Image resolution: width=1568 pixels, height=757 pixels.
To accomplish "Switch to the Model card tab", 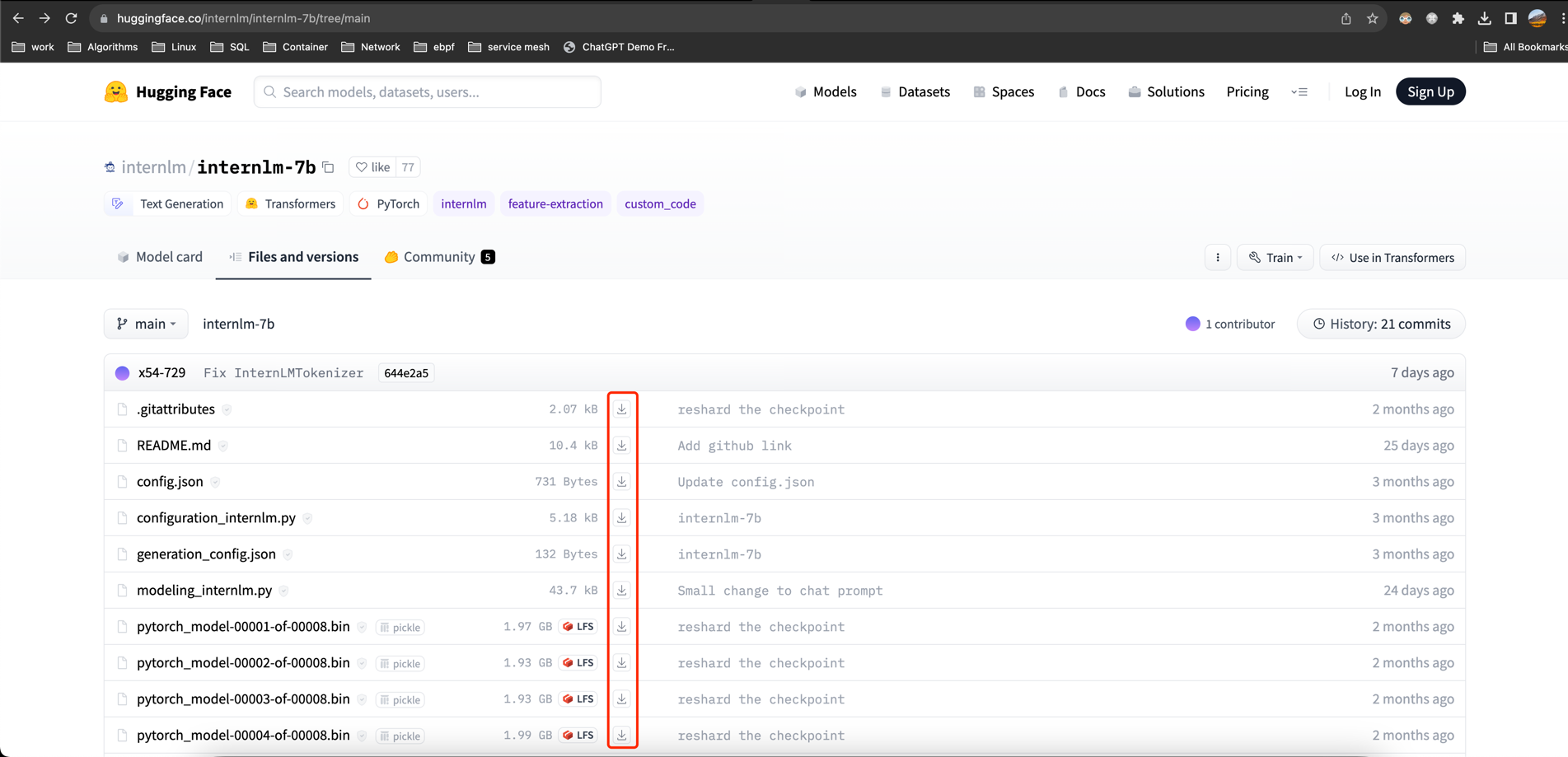I will click(160, 257).
